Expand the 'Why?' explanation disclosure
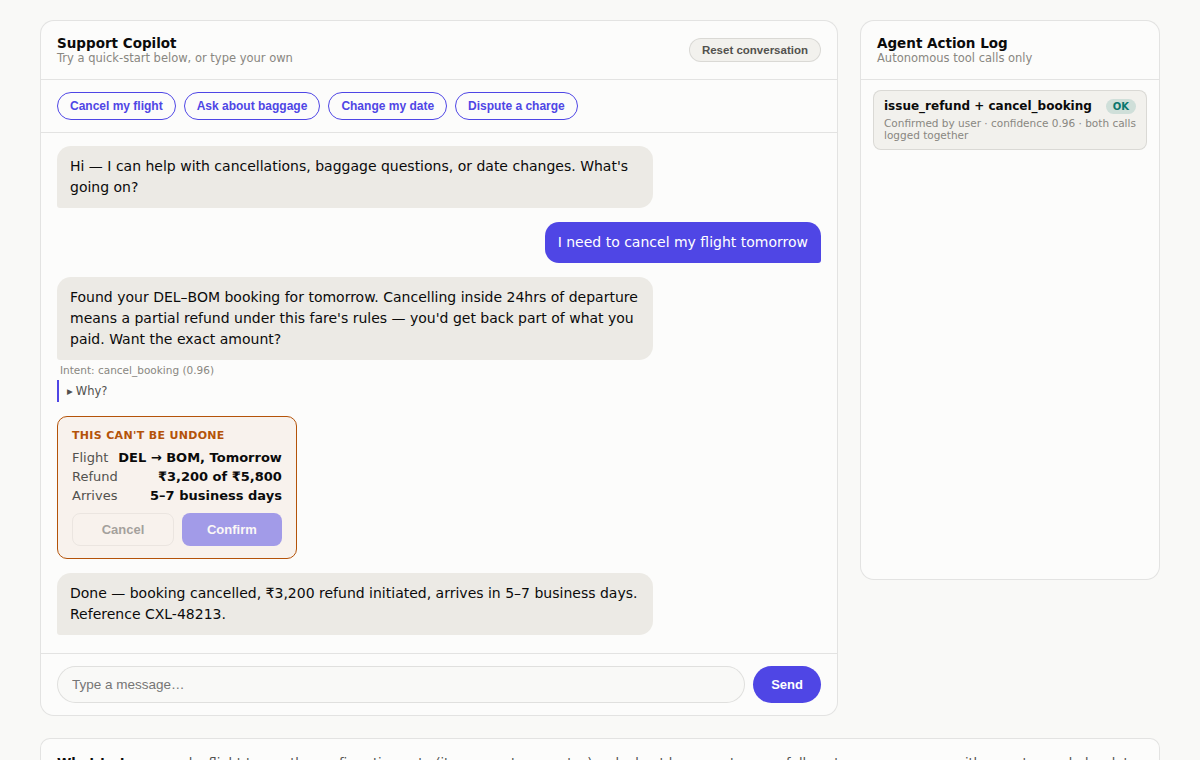 [x=87, y=391]
